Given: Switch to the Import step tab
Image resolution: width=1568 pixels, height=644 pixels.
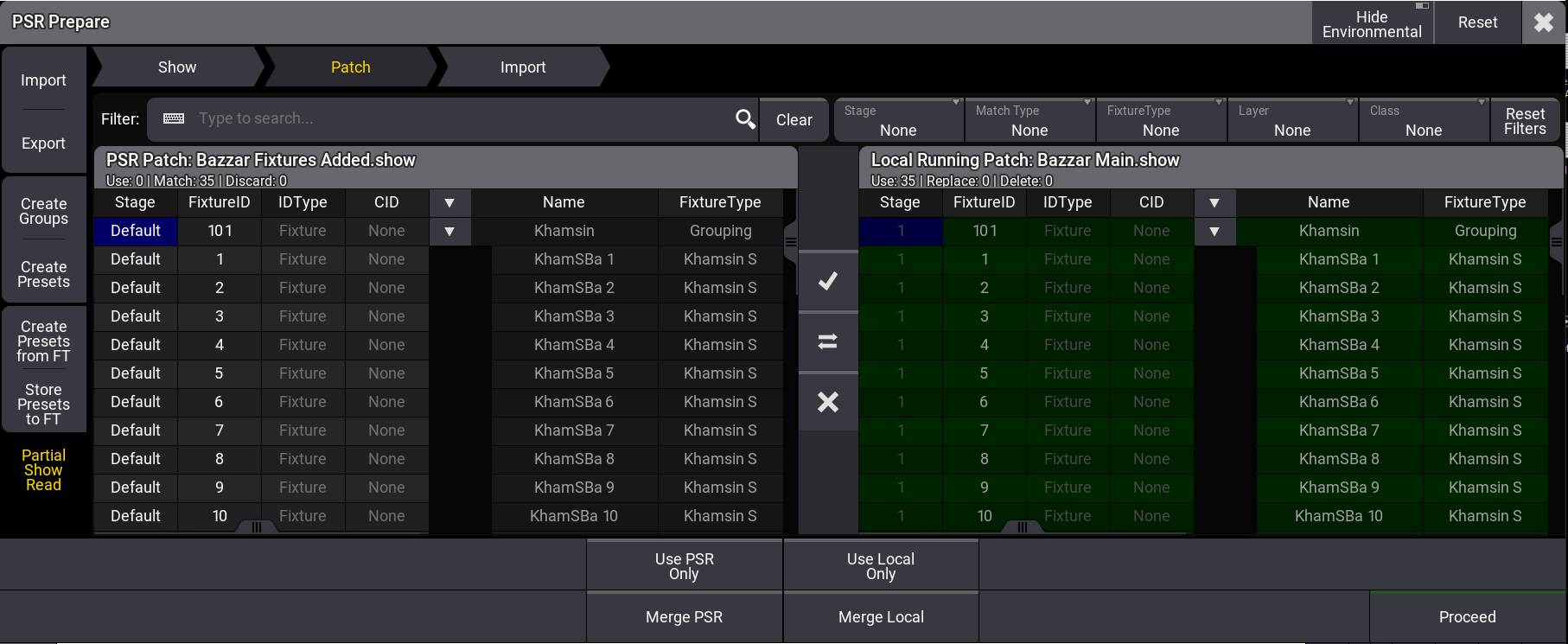Looking at the screenshot, I should pos(523,67).
